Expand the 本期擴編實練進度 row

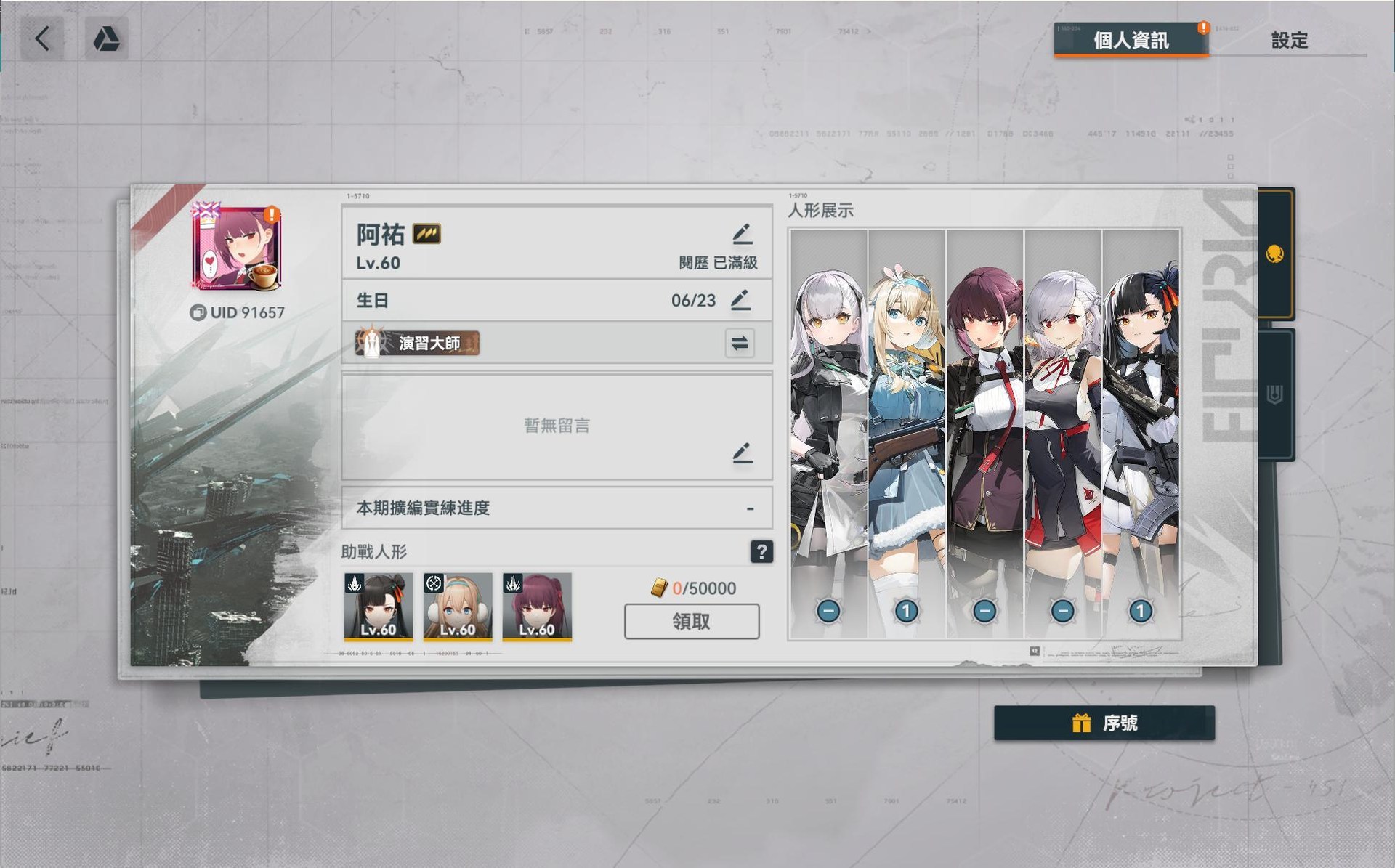pyautogui.click(x=557, y=508)
